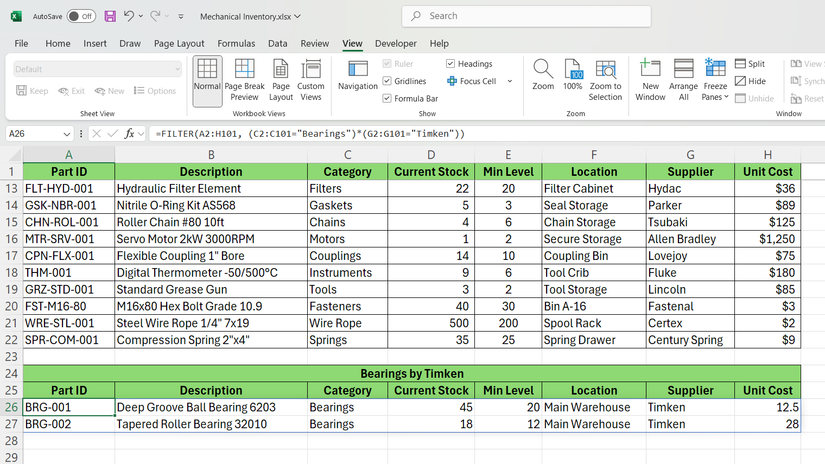The height and width of the screenshot is (464, 825).
Task: Open the Name Box dropdown arrow
Action: tap(67, 134)
